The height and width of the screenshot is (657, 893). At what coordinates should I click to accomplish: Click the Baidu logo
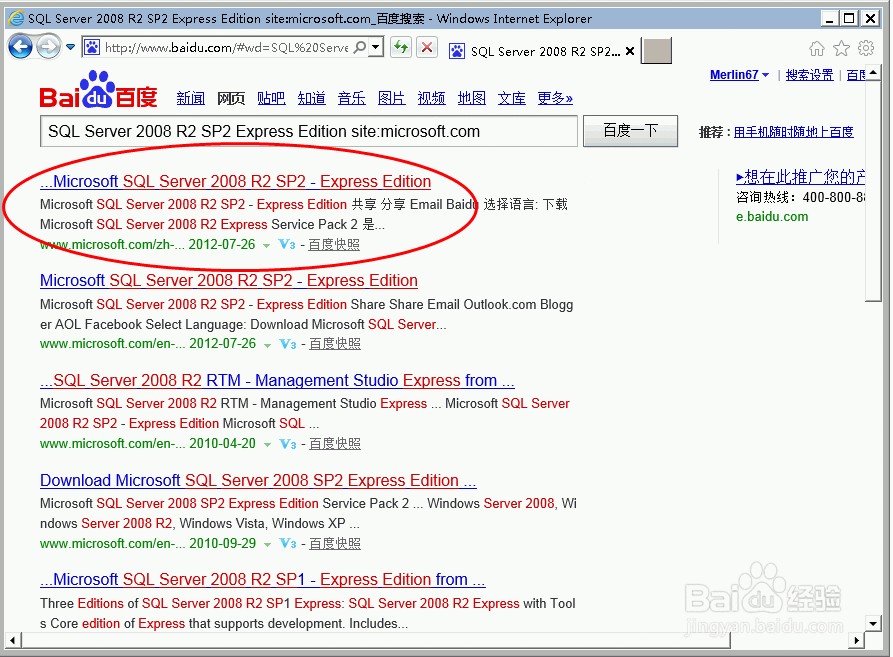click(98, 90)
